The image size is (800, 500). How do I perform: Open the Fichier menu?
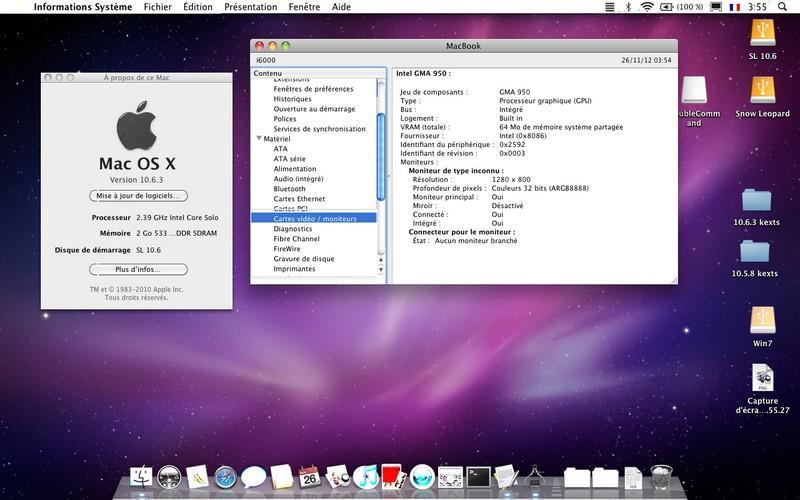tap(157, 7)
